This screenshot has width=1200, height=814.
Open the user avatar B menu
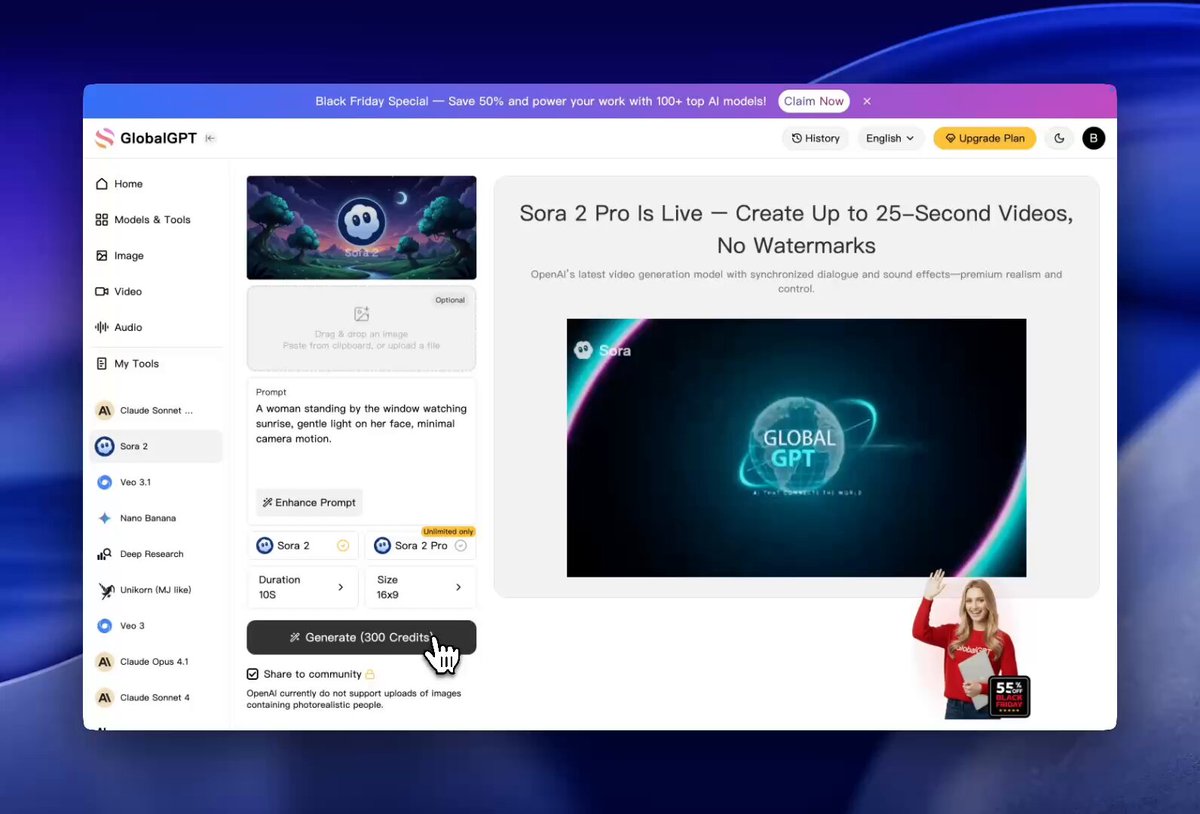(1094, 138)
